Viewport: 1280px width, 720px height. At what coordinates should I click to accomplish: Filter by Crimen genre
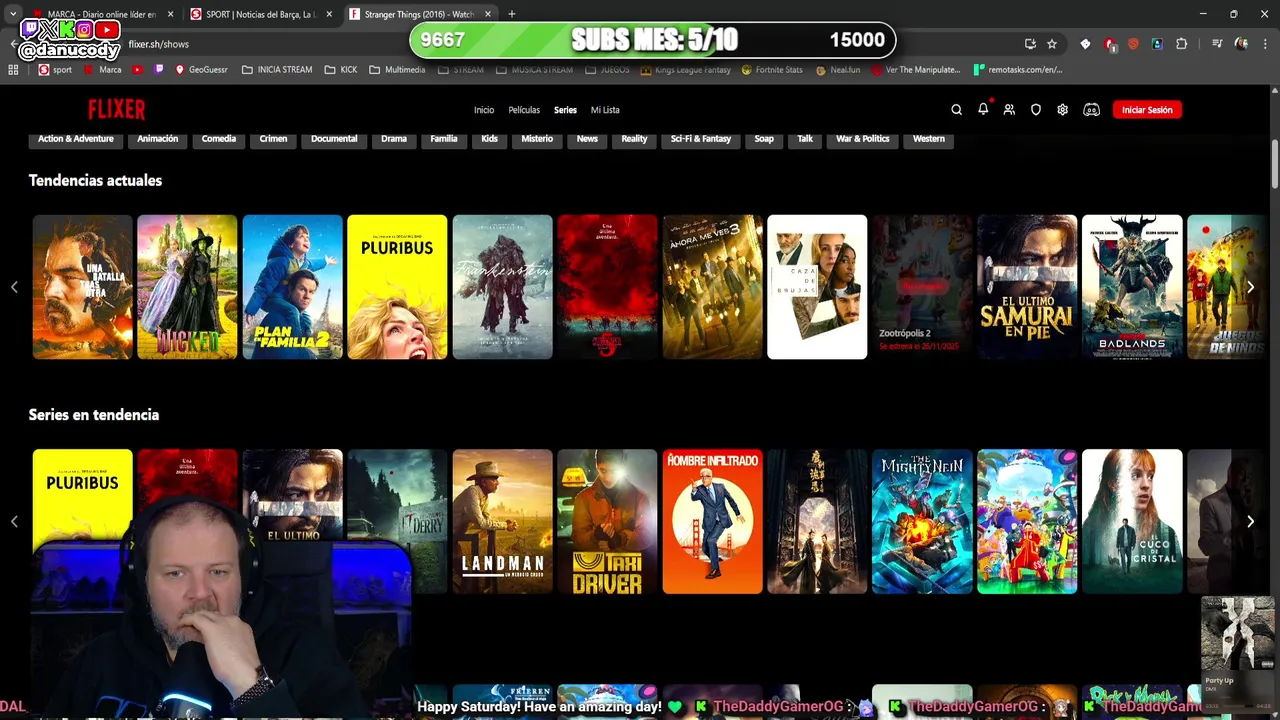273,139
